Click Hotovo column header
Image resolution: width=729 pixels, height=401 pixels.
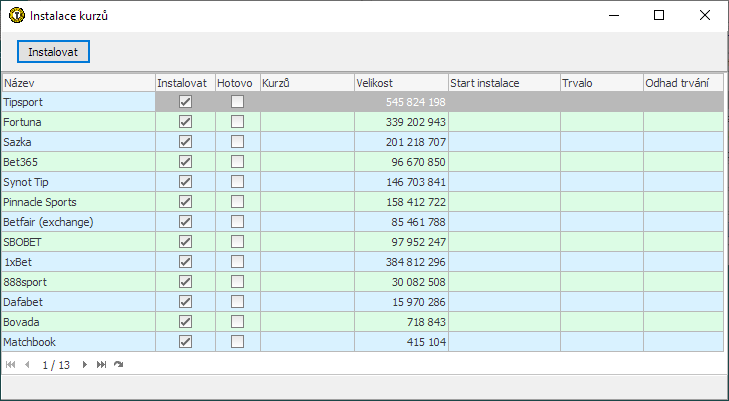tap(238, 83)
